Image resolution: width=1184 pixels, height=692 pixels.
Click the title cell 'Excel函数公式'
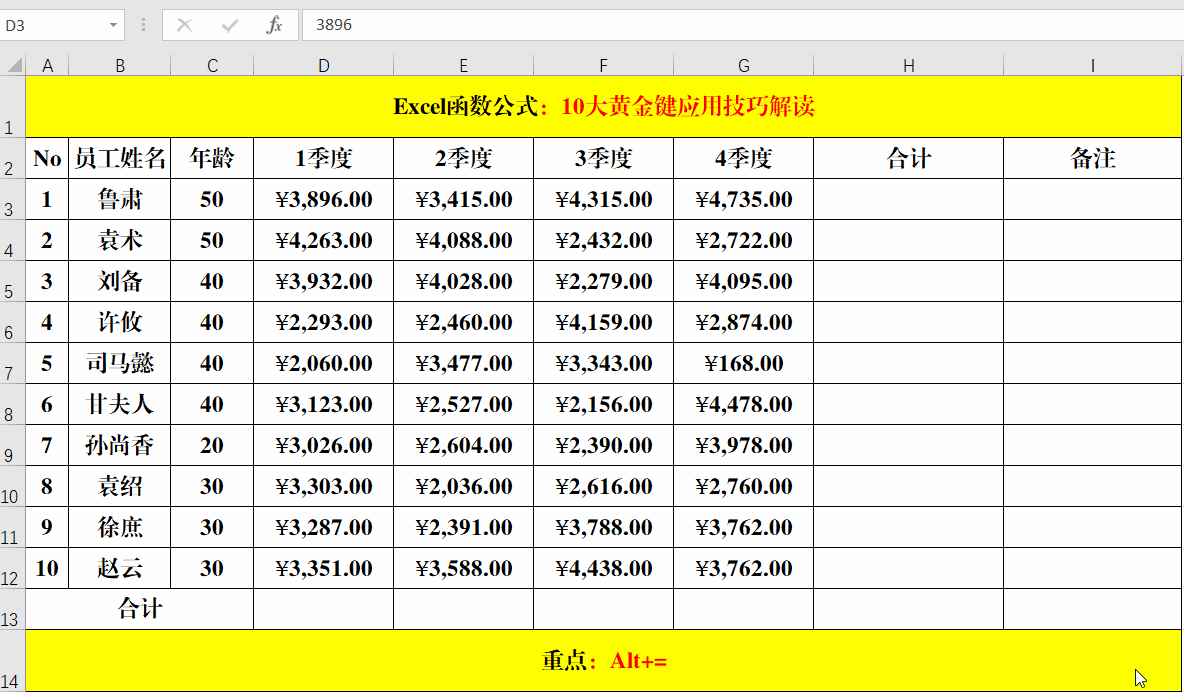click(x=603, y=107)
